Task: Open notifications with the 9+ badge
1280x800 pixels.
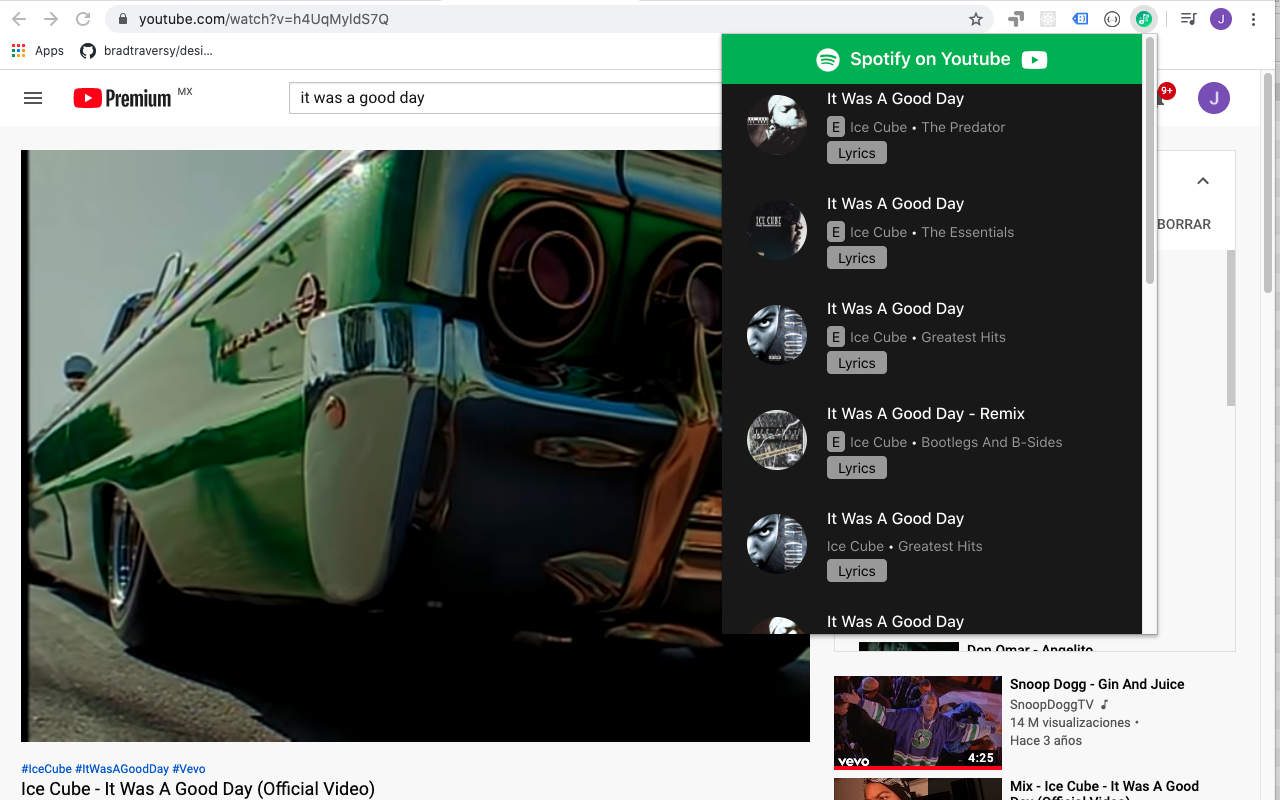Action: [1164, 96]
